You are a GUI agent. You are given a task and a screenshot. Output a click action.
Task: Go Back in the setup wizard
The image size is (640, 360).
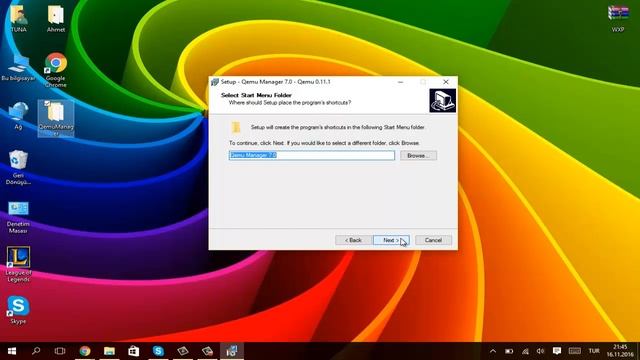[353, 240]
